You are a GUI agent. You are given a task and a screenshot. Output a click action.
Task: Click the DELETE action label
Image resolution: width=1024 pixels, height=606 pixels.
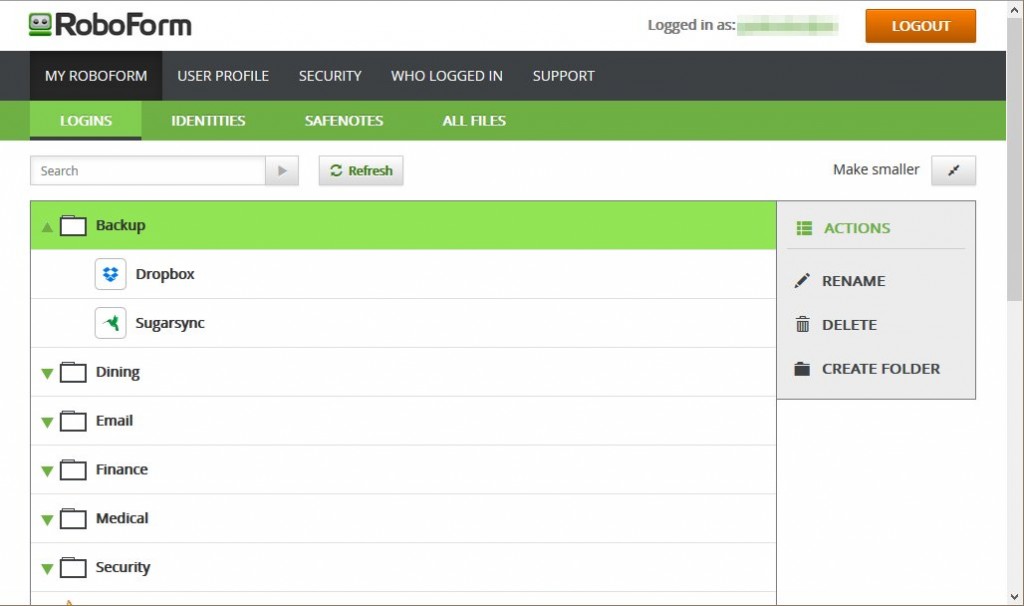click(849, 325)
